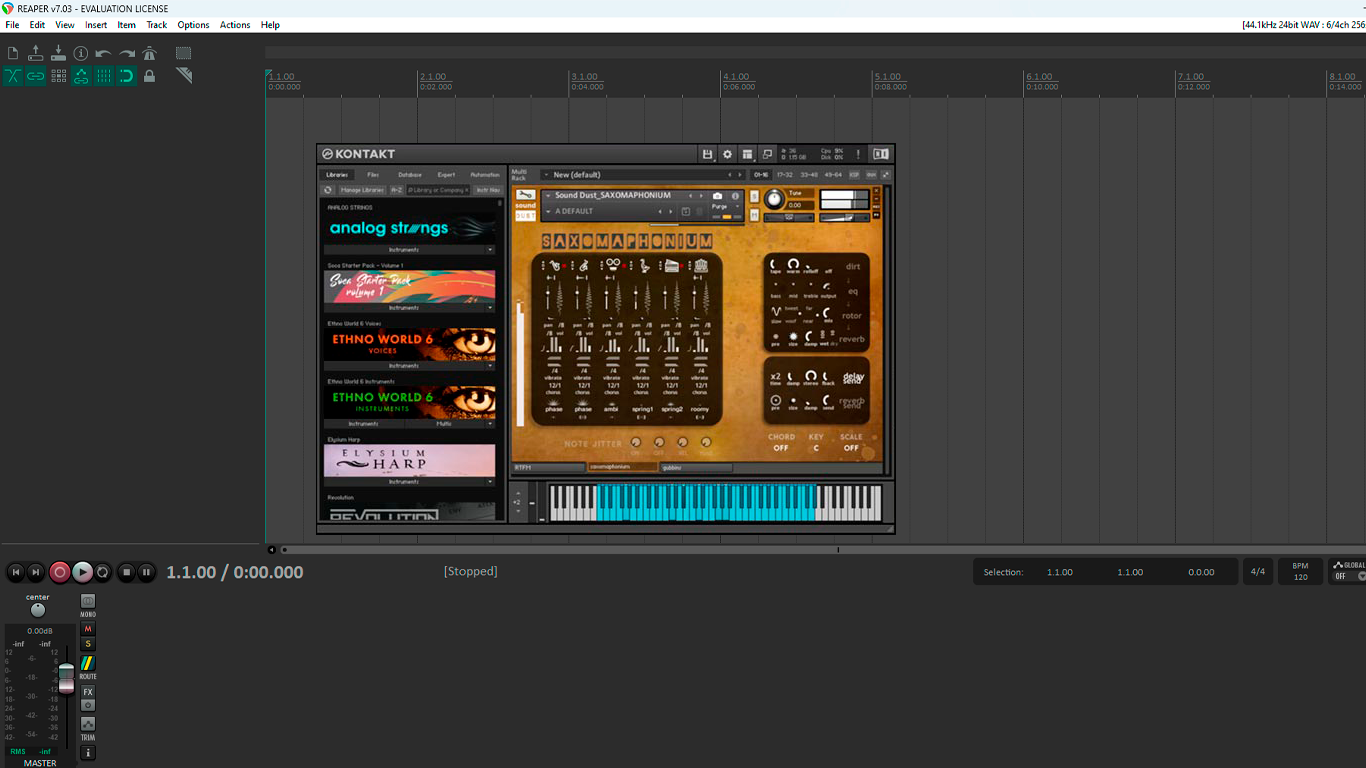
Task: Go to end of project
Action: pos(36,572)
